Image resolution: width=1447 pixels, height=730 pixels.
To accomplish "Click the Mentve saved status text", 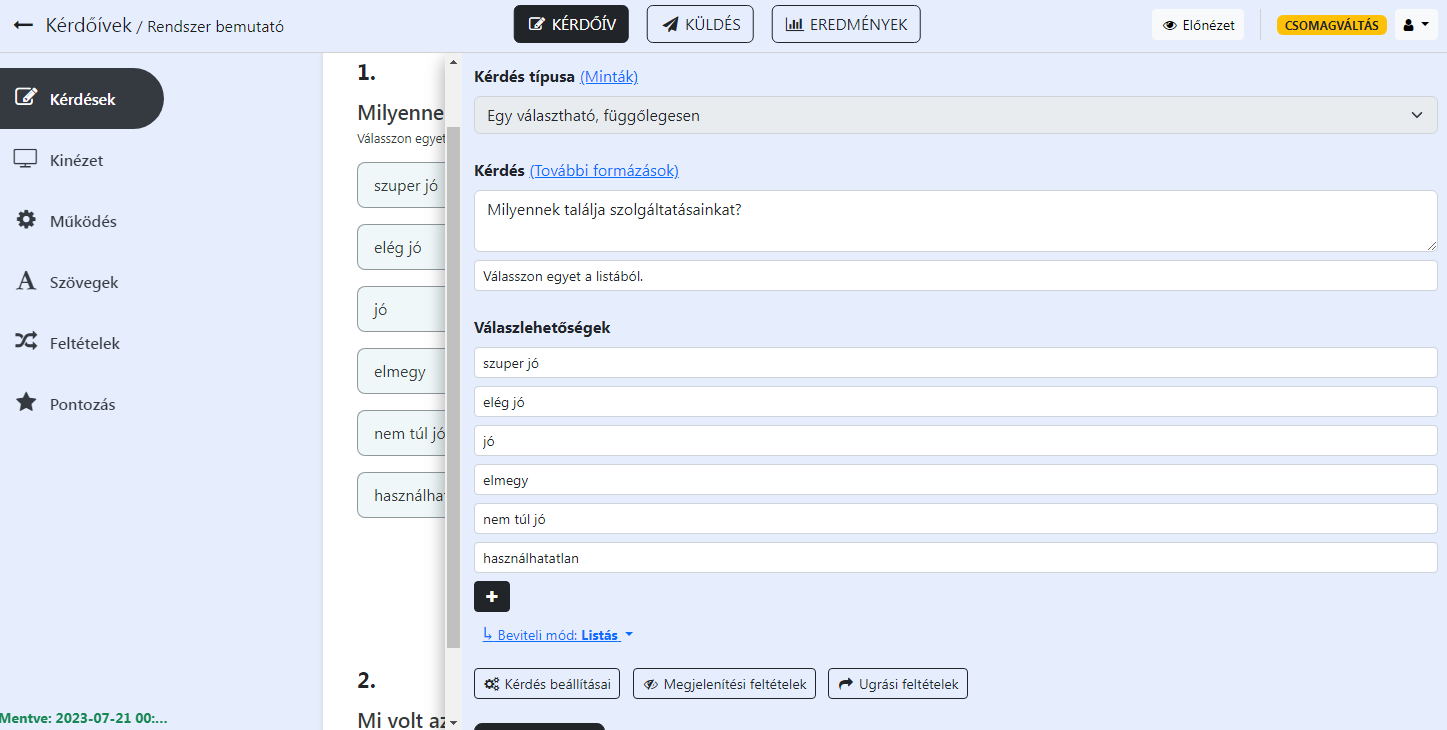I will coord(84,718).
